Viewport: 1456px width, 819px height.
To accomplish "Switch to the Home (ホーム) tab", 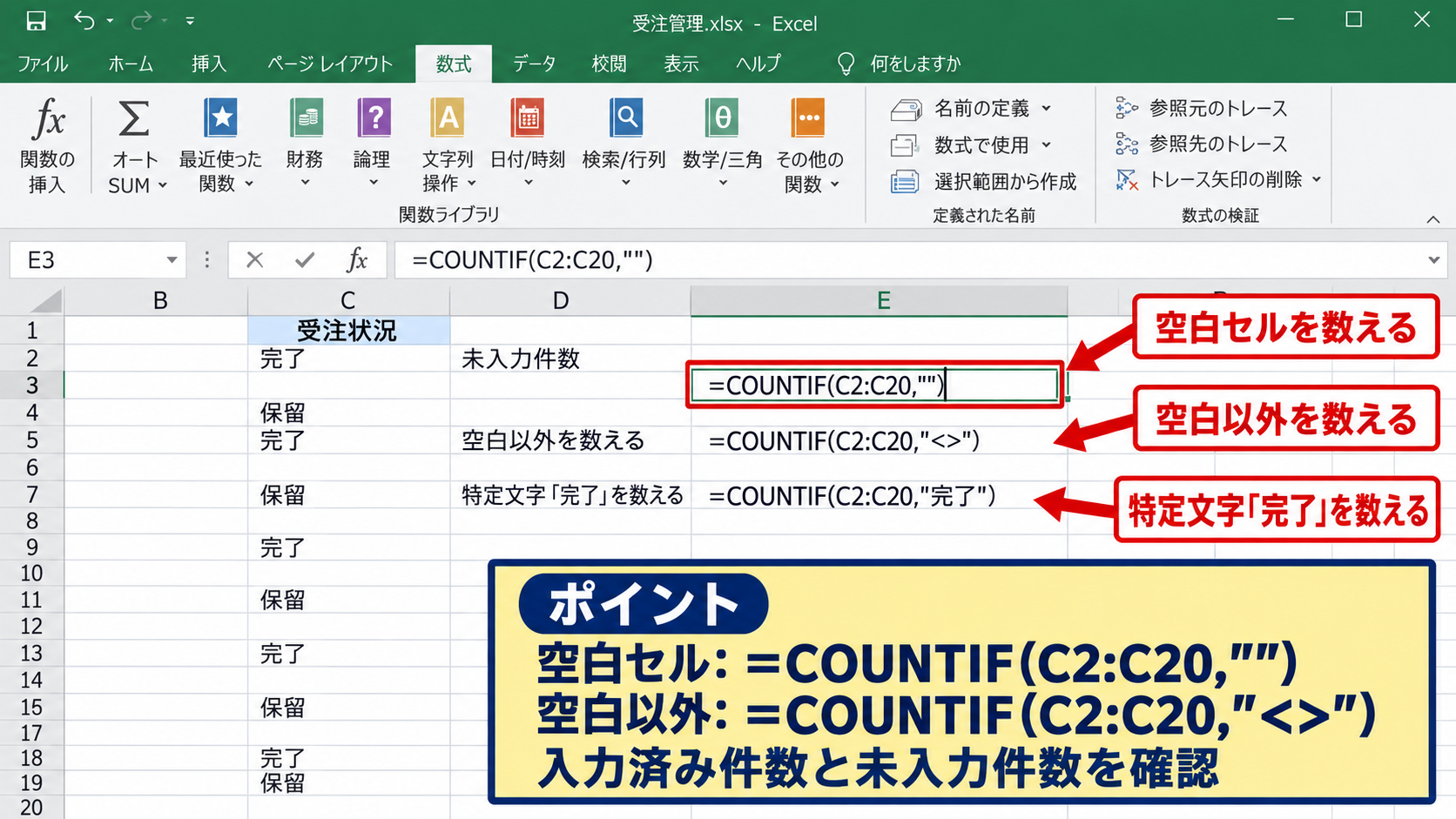I will coord(131,64).
